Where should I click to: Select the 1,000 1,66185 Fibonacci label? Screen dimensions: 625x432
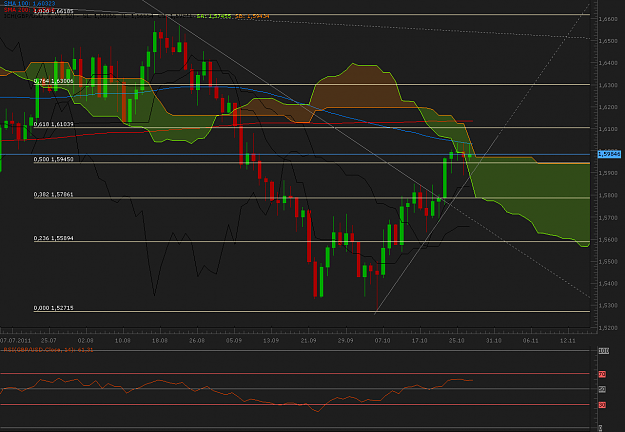53,11
